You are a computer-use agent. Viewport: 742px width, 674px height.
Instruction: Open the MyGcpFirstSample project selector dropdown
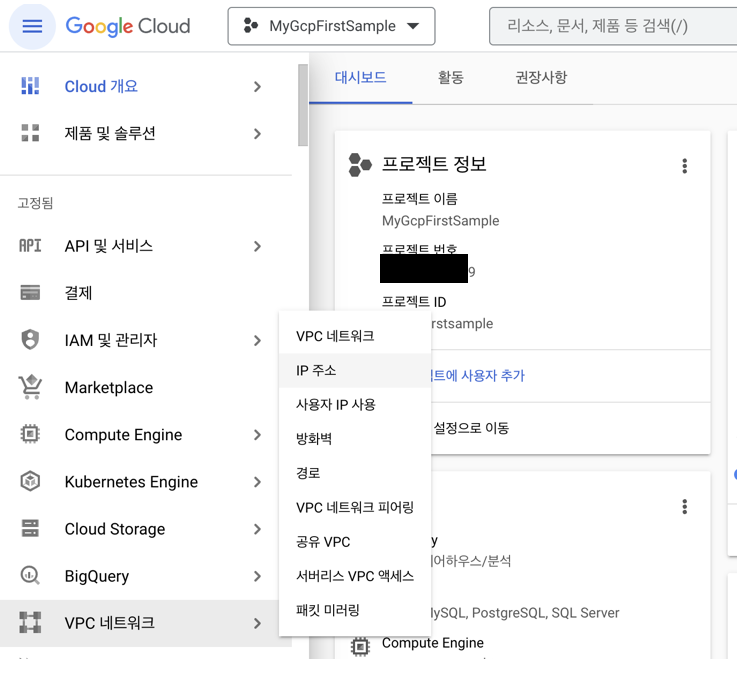tap(331, 27)
